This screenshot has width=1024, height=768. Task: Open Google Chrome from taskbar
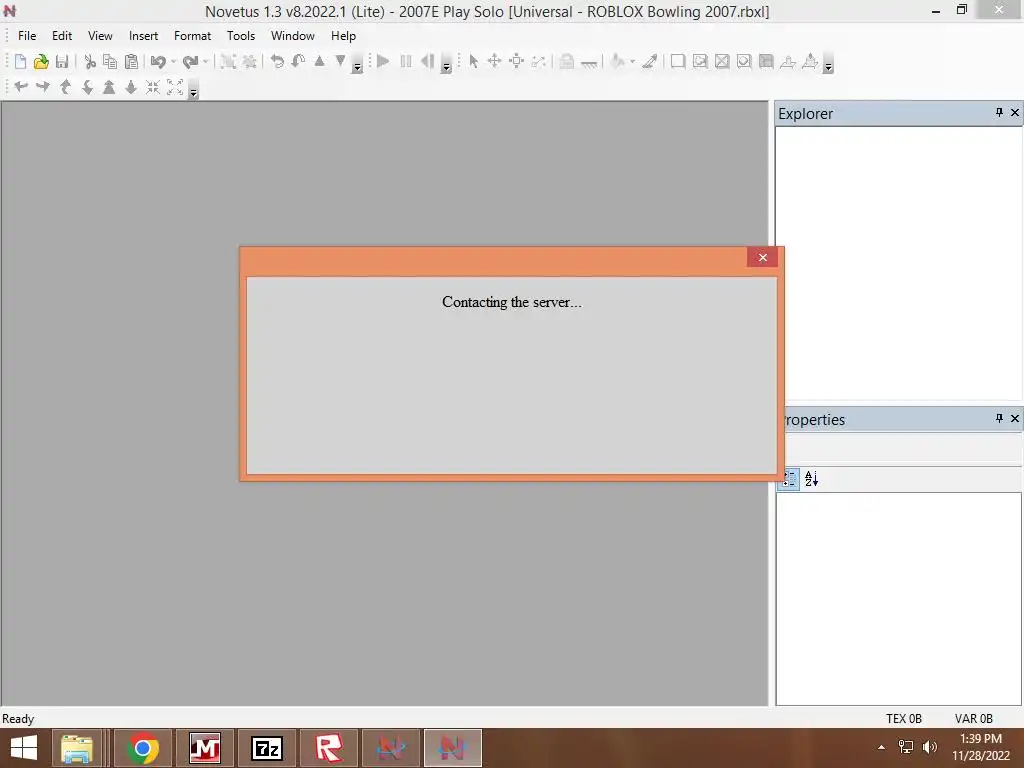pyautogui.click(x=142, y=748)
